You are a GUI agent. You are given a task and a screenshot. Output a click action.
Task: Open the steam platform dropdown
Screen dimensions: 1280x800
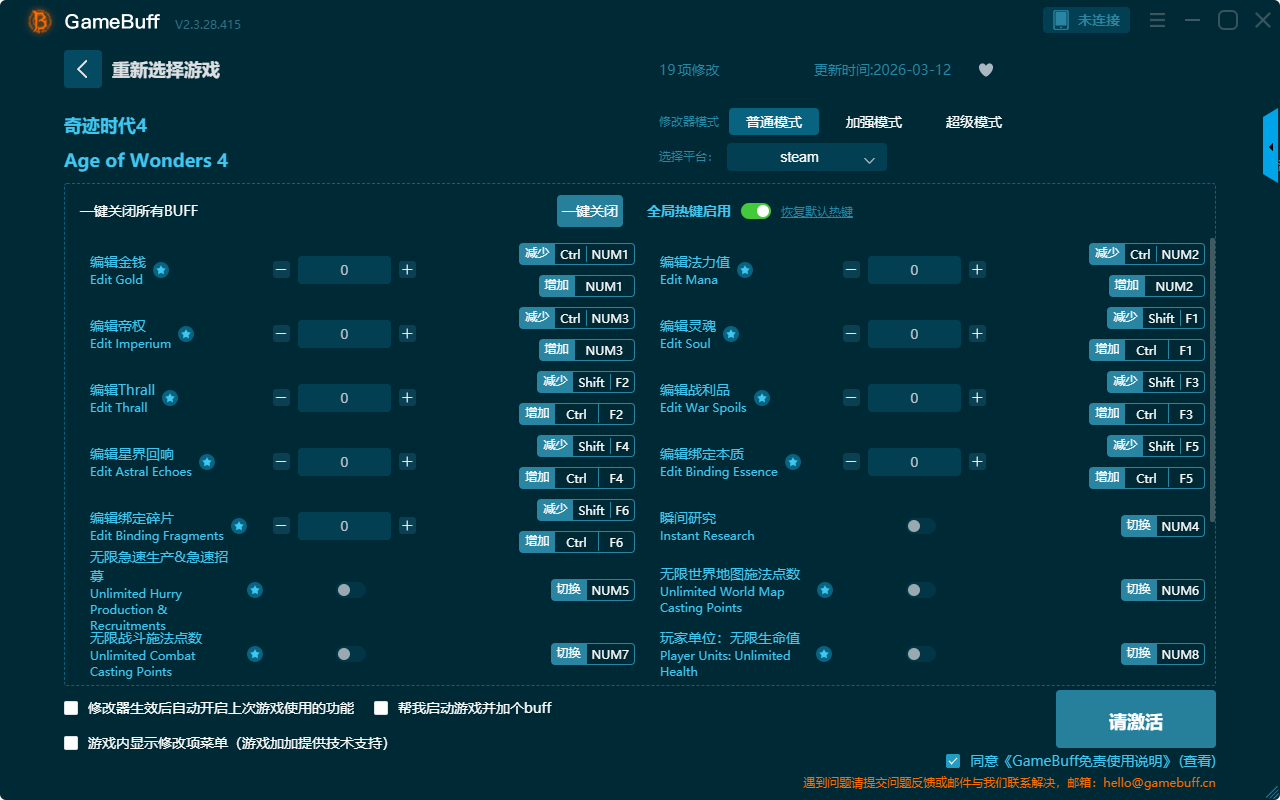point(807,157)
